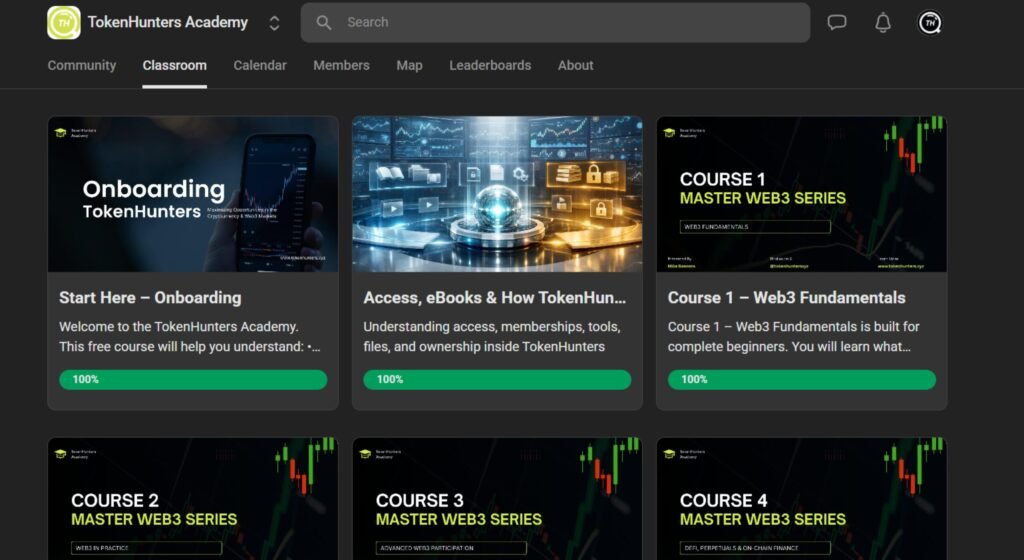1024x560 pixels.
Task: Open the About tab
Action: pyautogui.click(x=575, y=65)
